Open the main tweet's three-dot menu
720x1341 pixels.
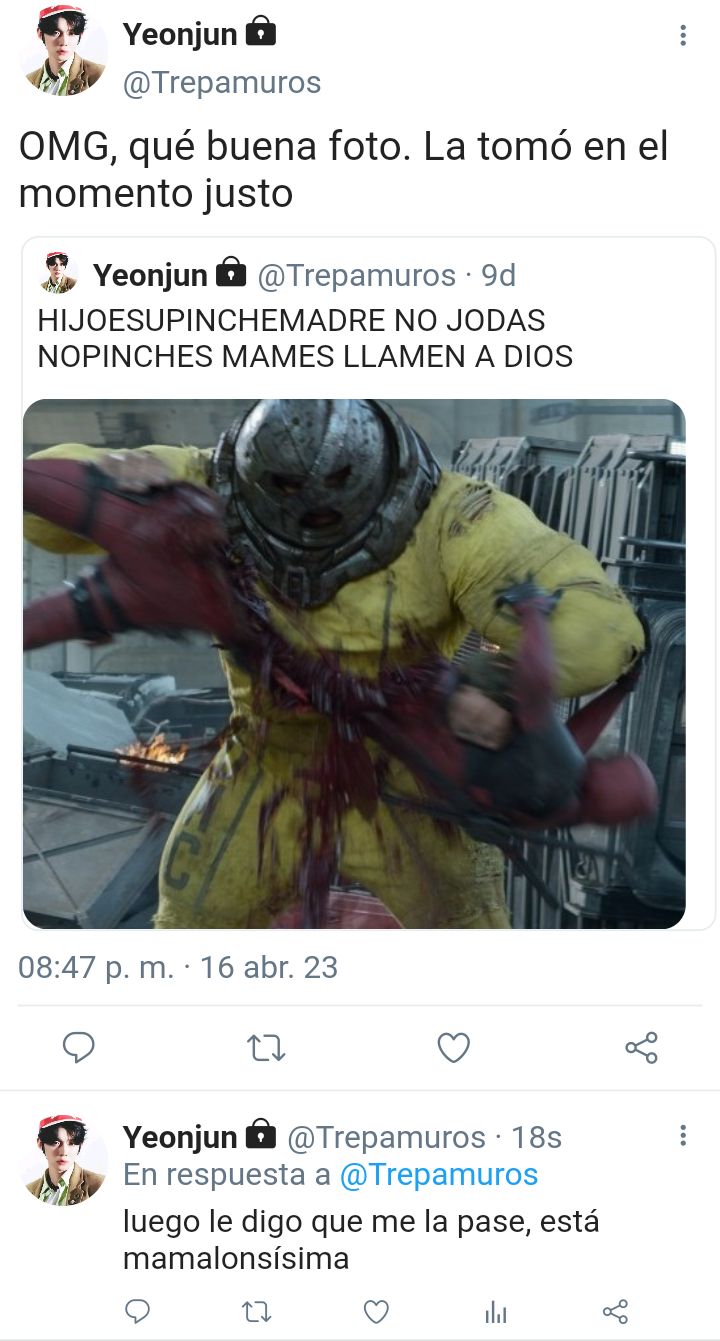coord(683,36)
